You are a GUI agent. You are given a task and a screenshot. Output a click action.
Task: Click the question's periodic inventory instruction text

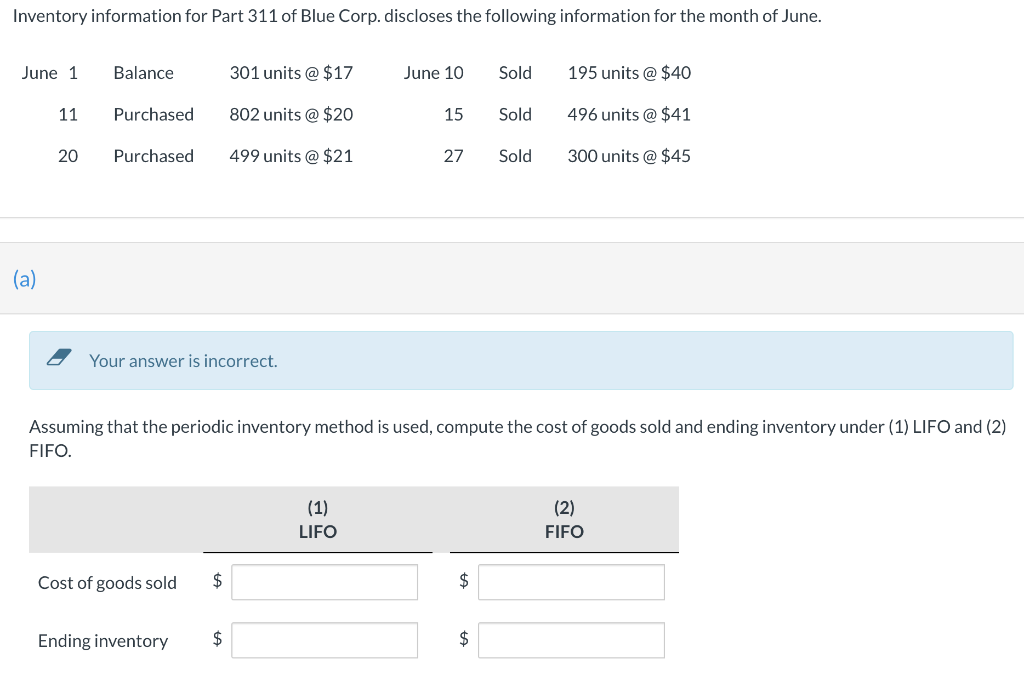517,438
